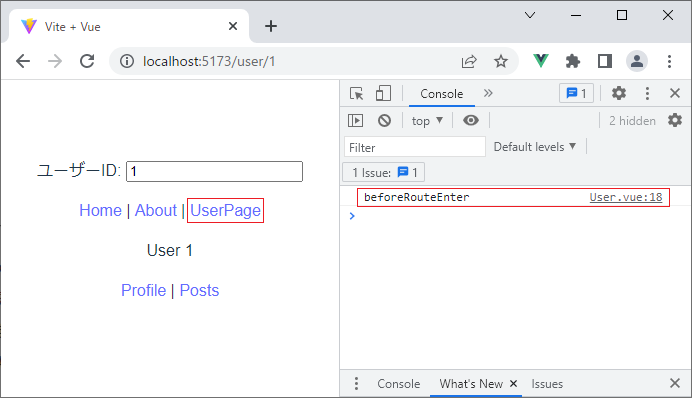Open the tab search chevron
692x398 pixels.
tap(530, 15)
